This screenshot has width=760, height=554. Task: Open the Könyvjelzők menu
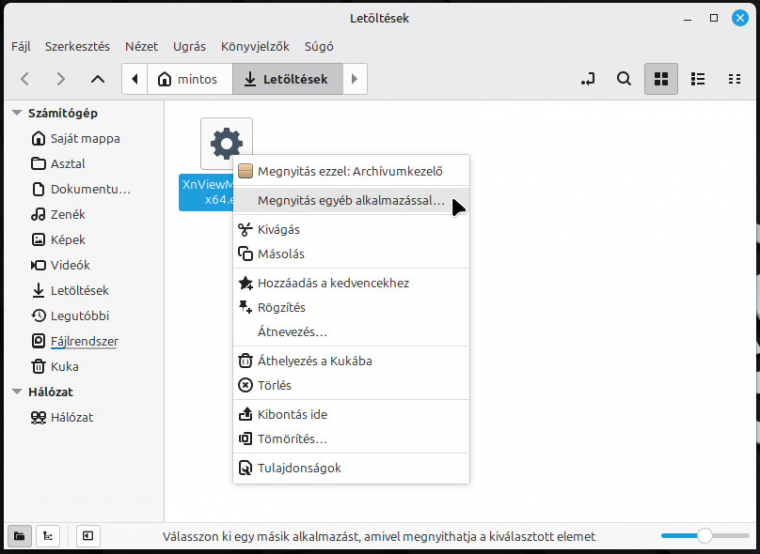(253, 46)
